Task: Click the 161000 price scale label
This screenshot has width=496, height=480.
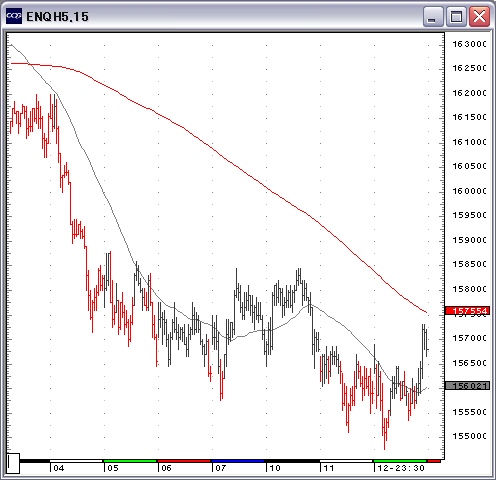Action: 469,142
